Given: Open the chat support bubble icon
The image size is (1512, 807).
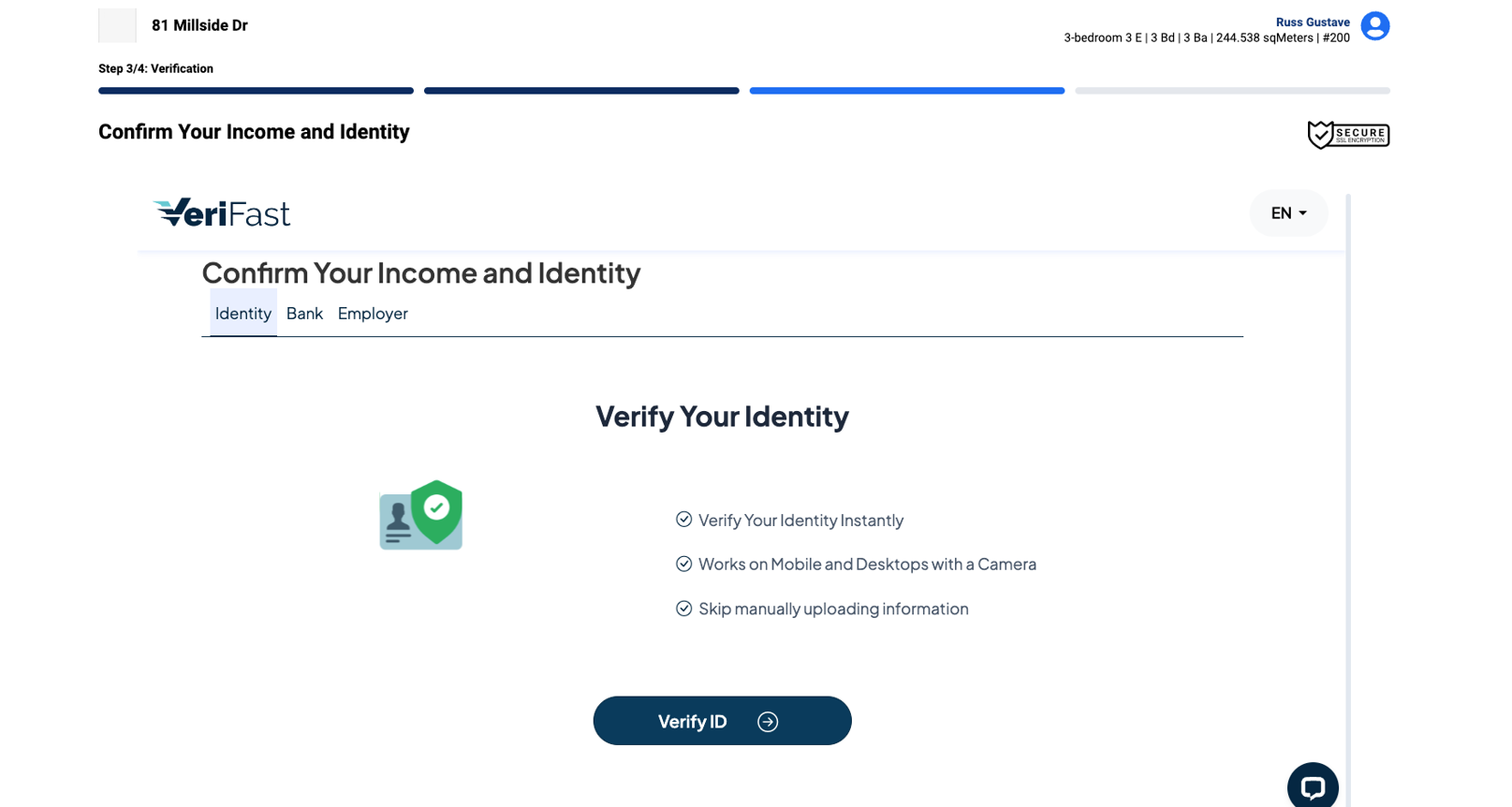Looking at the screenshot, I should tap(1313, 785).
